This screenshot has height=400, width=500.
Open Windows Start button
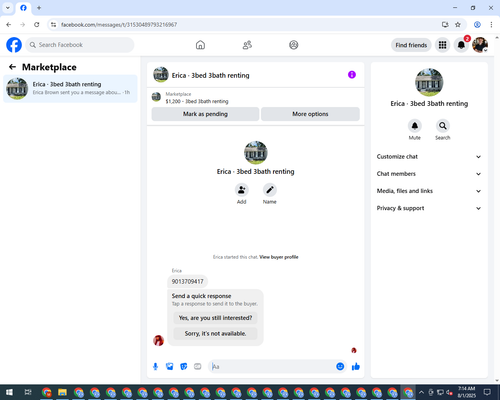9,392
